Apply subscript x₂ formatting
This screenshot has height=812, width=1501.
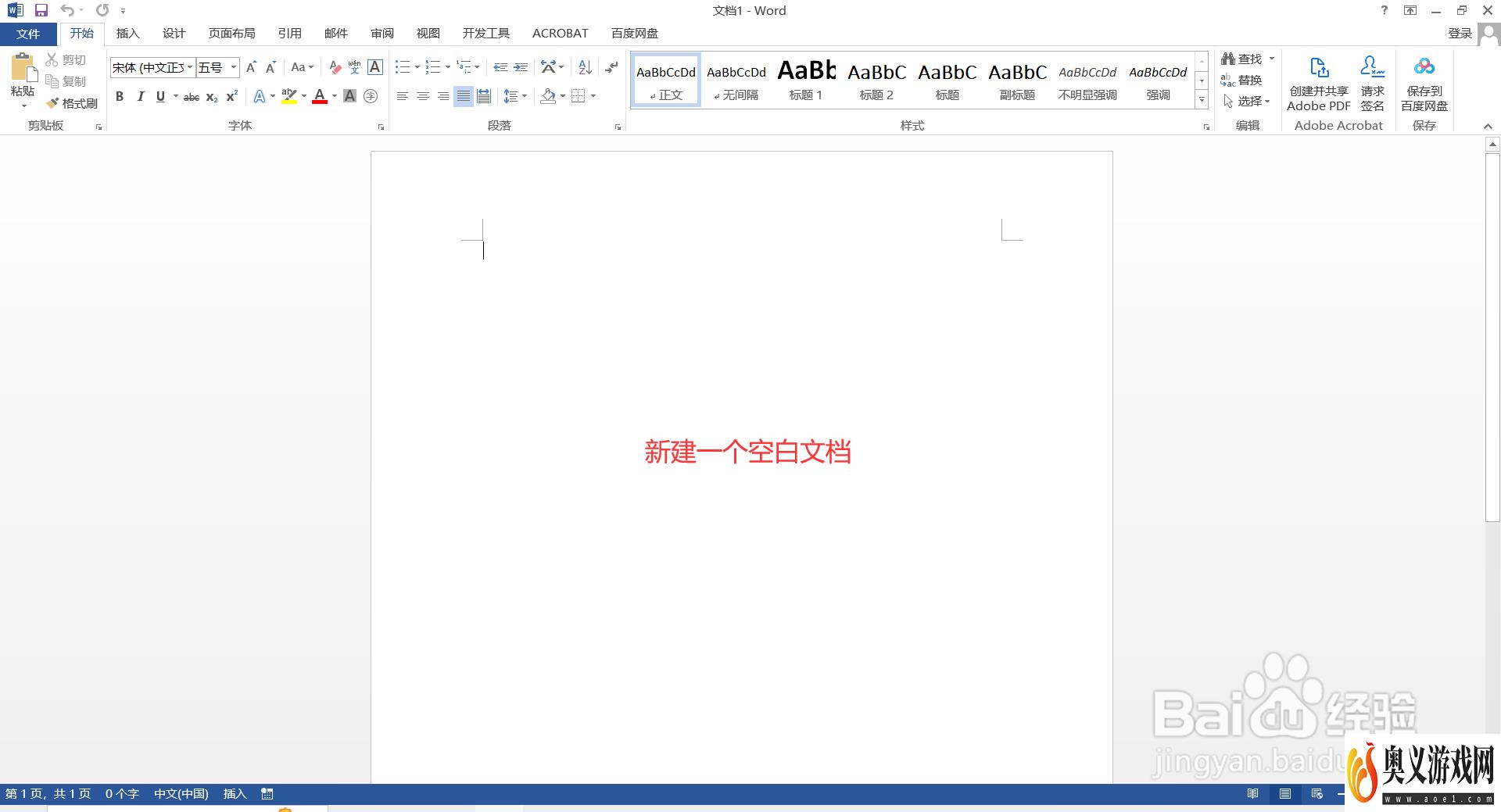pos(212,96)
